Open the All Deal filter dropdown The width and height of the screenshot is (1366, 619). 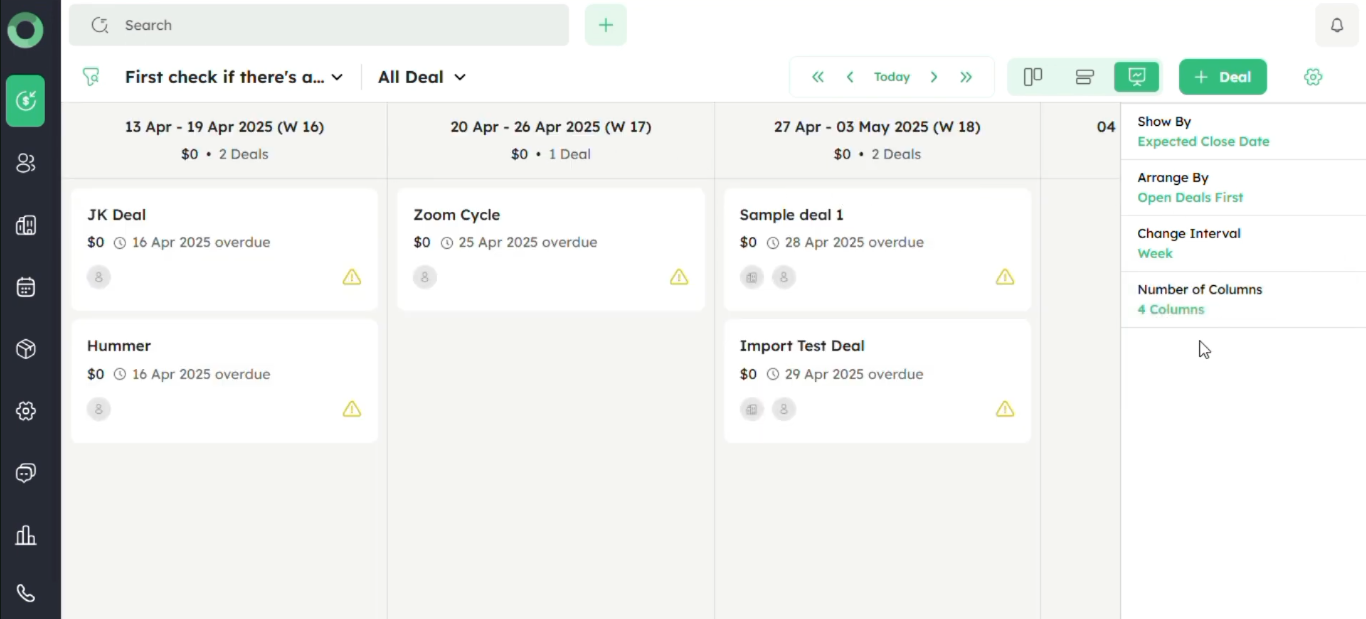421,77
